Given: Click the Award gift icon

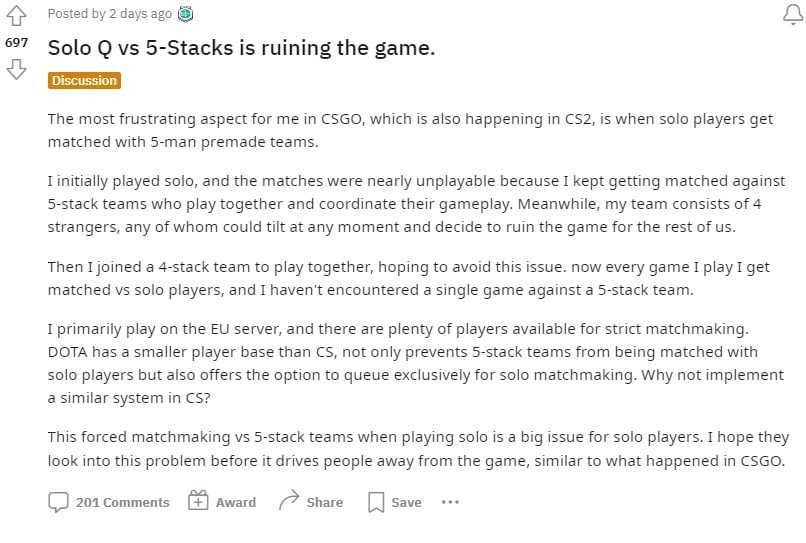Looking at the screenshot, I should pos(198,500).
